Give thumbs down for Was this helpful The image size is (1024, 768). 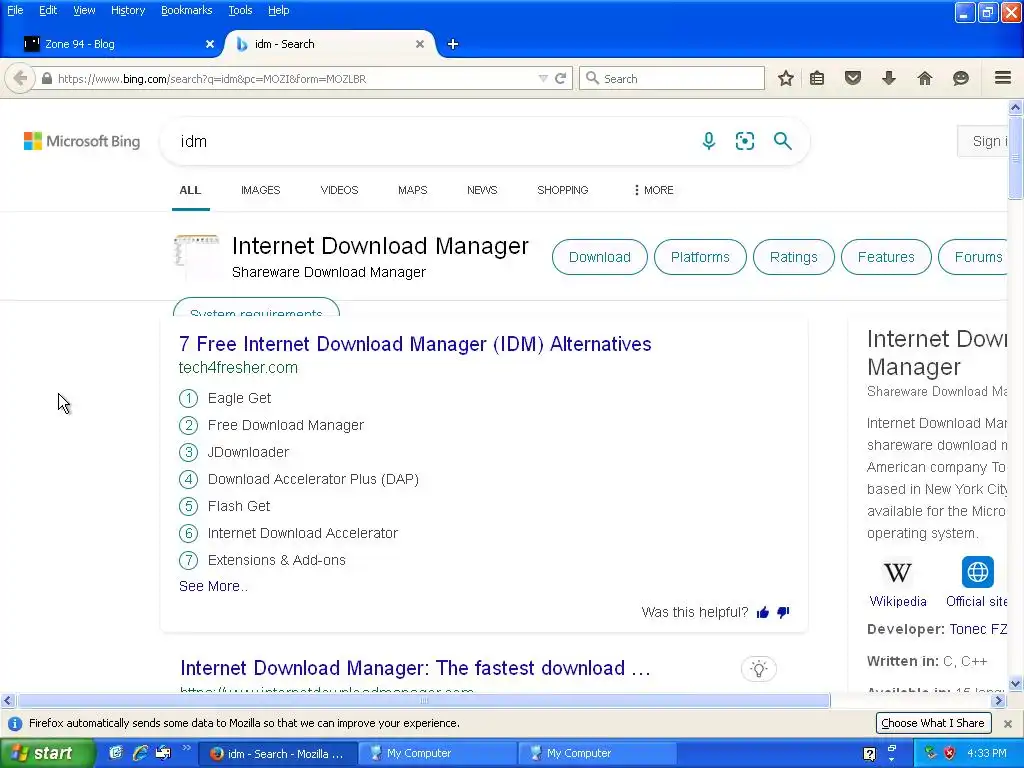click(x=783, y=613)
